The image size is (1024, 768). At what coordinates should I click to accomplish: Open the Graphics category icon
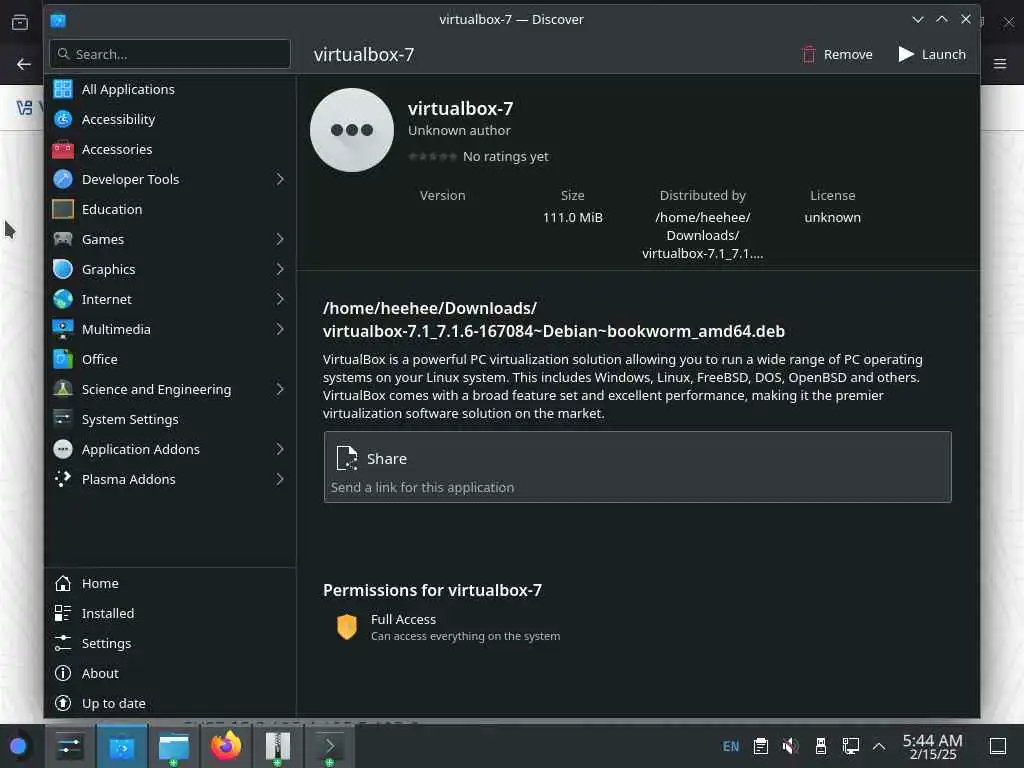click(x=63, y=269)
